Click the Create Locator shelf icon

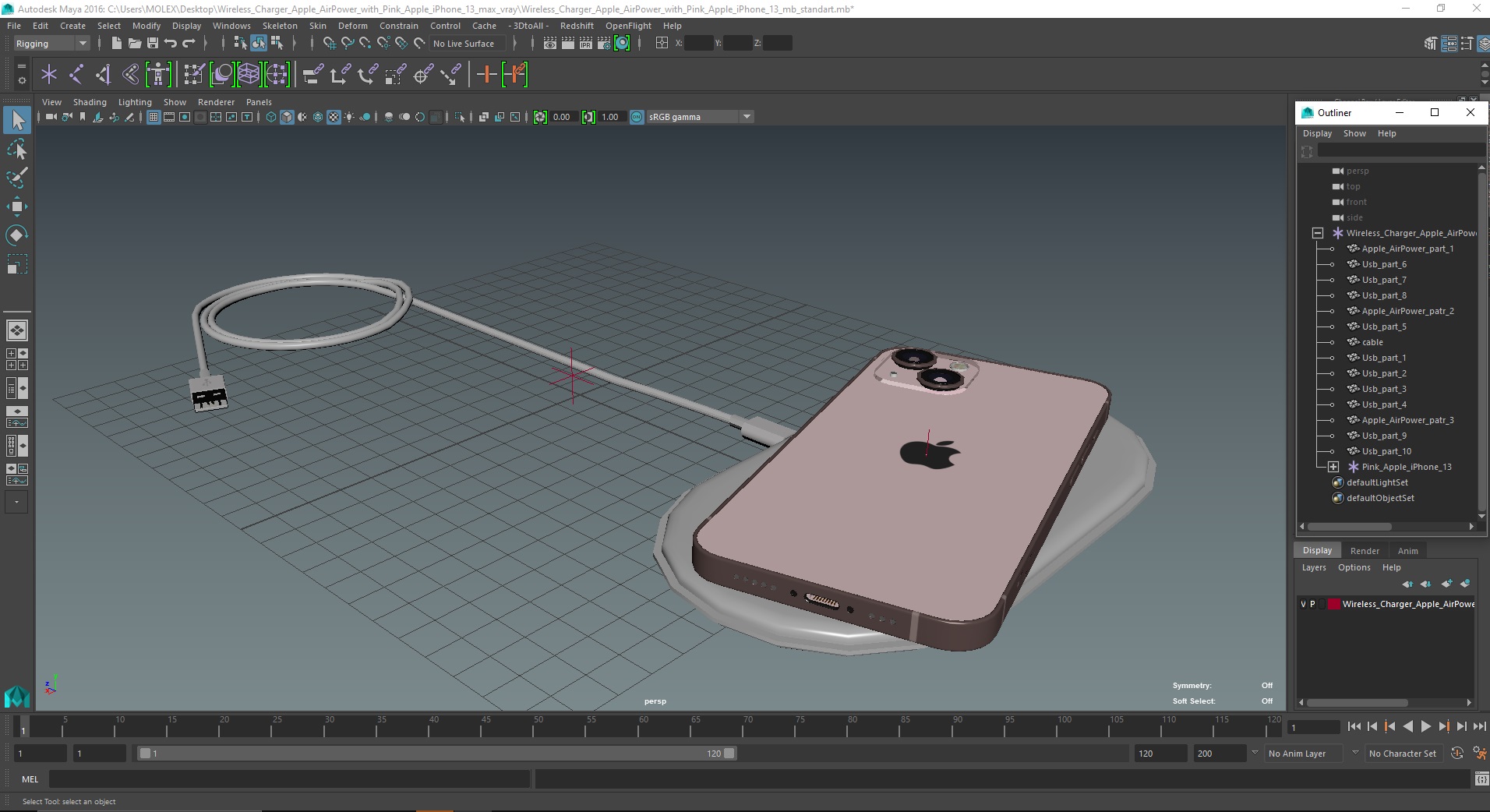49,75
